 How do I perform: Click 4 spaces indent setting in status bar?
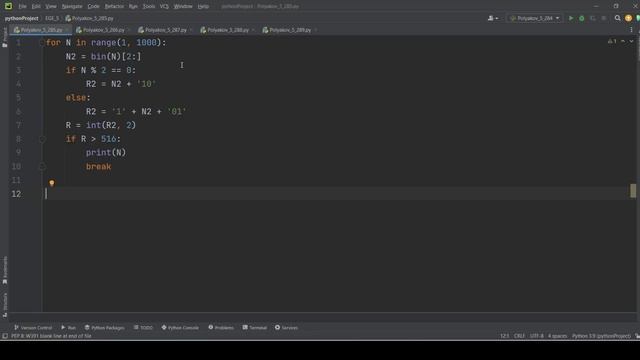(x=557, y=336)
